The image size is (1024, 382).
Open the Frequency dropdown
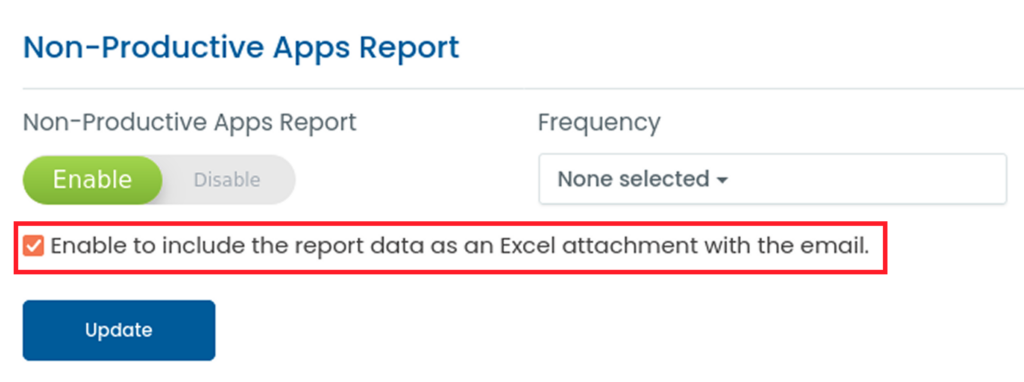coord(773,179)
